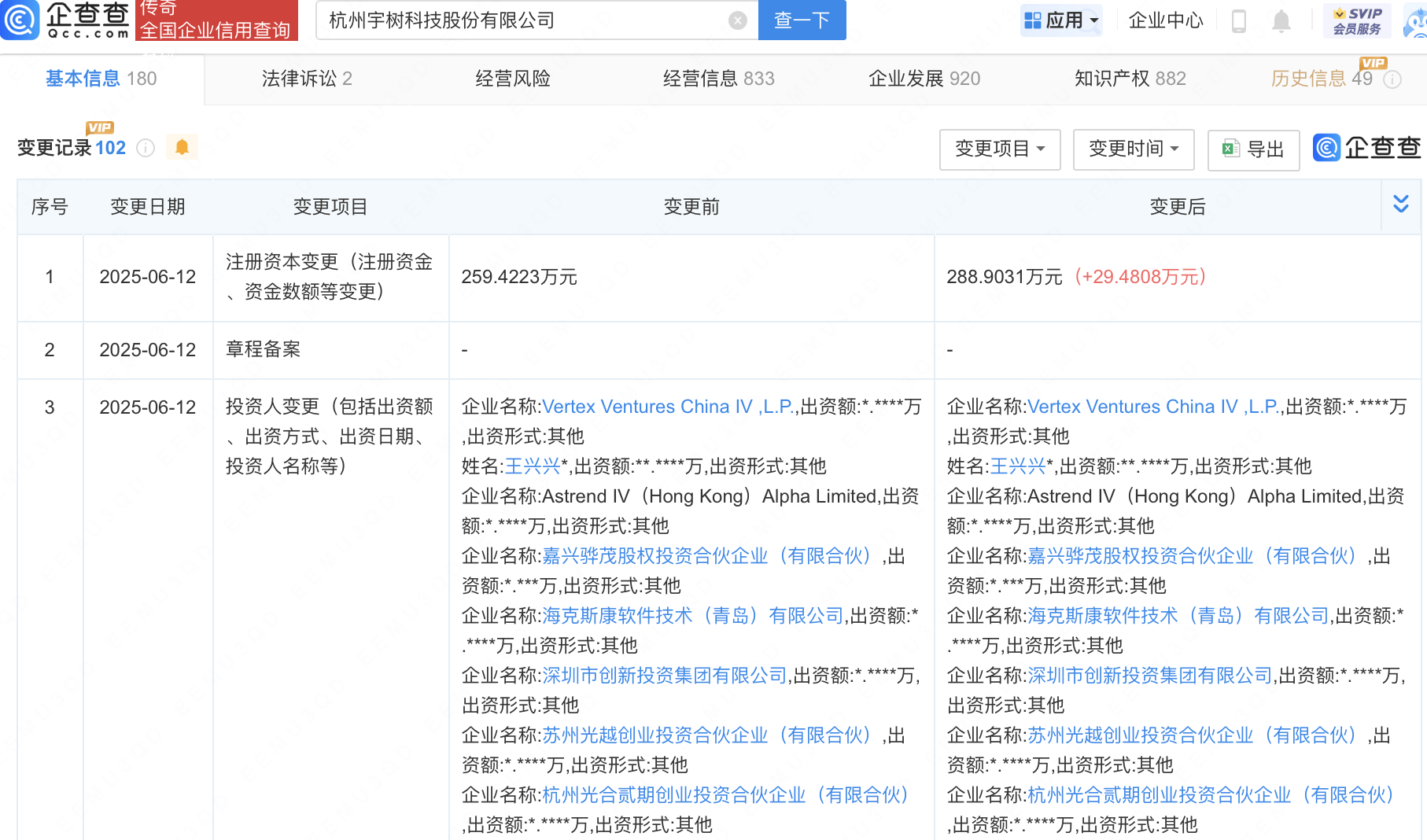Image resolution: width=1427 pixels, height=840 pixels.
Task: Click the orange bell alert for change records
Action: (x=182, y=147)
